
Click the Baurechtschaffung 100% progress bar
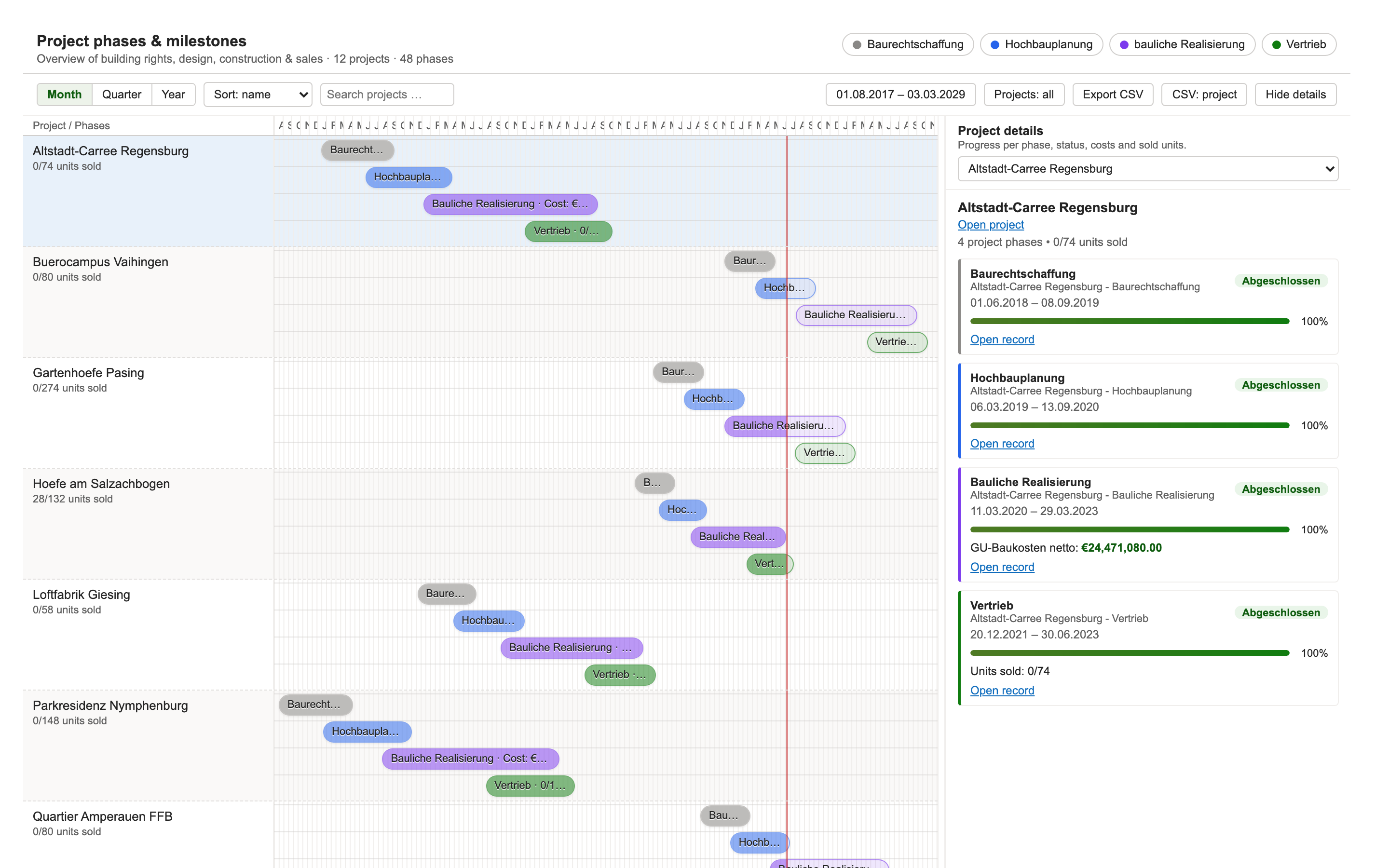point(1130,321)
